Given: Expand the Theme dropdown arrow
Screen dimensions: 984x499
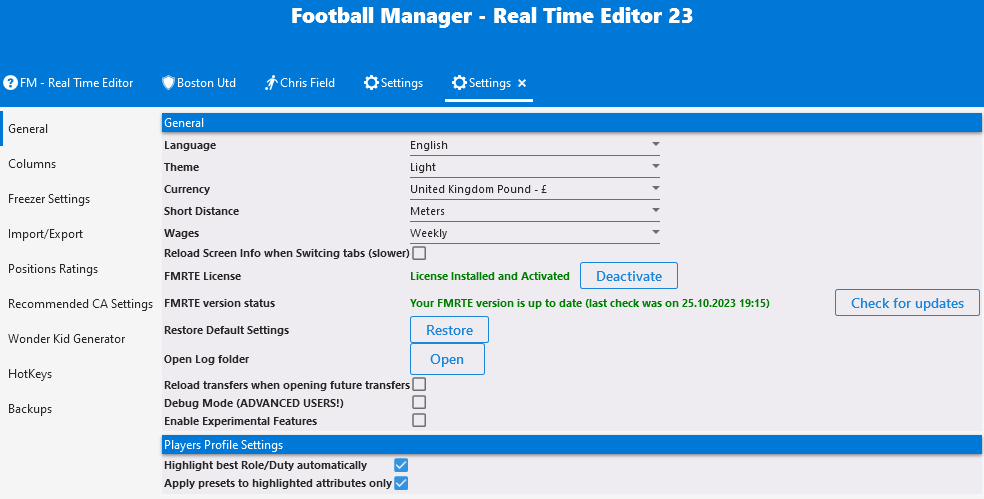Looking at the screenshot, I should click(655, 166).
